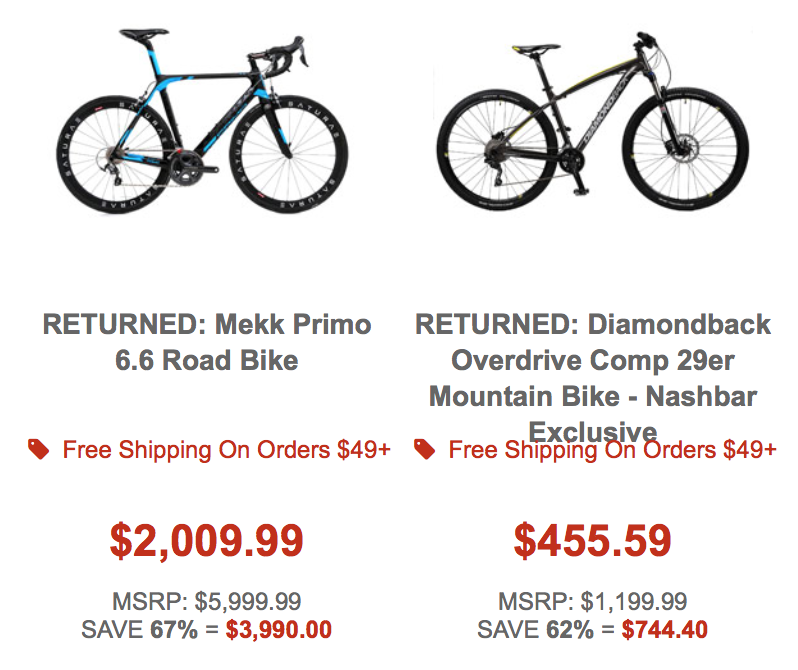The width and height of the screenshot is (798, 670).
Task: Click the SAVE 62% label
Action: [x=535, y=630]
